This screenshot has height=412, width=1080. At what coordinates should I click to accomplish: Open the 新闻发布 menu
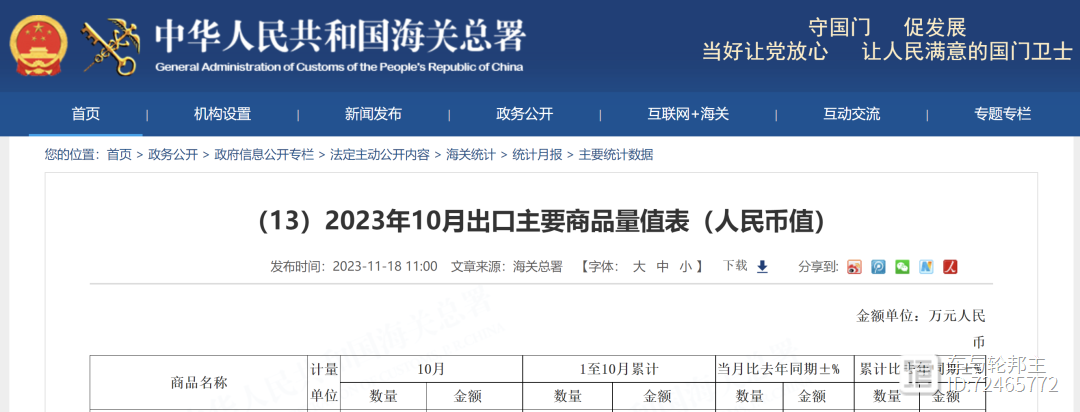tap(373, 114)
